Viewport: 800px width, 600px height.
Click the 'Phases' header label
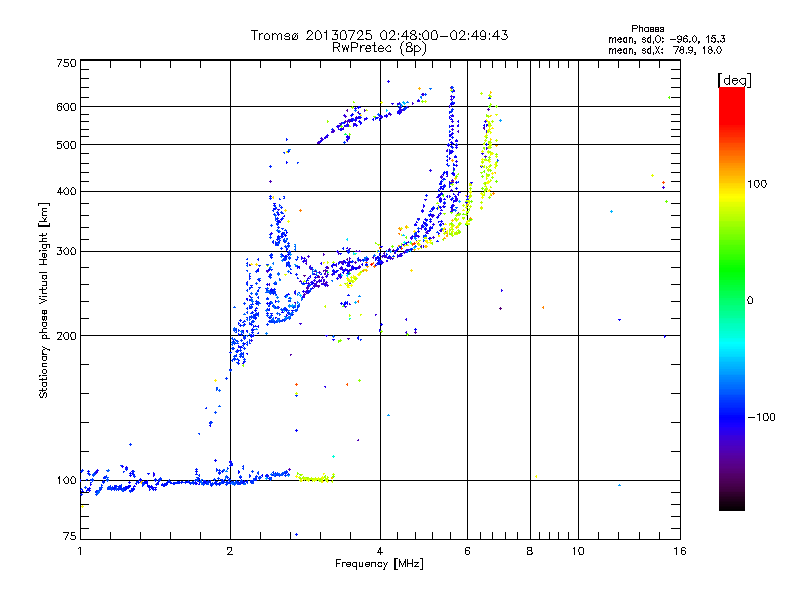click(647, 29)
